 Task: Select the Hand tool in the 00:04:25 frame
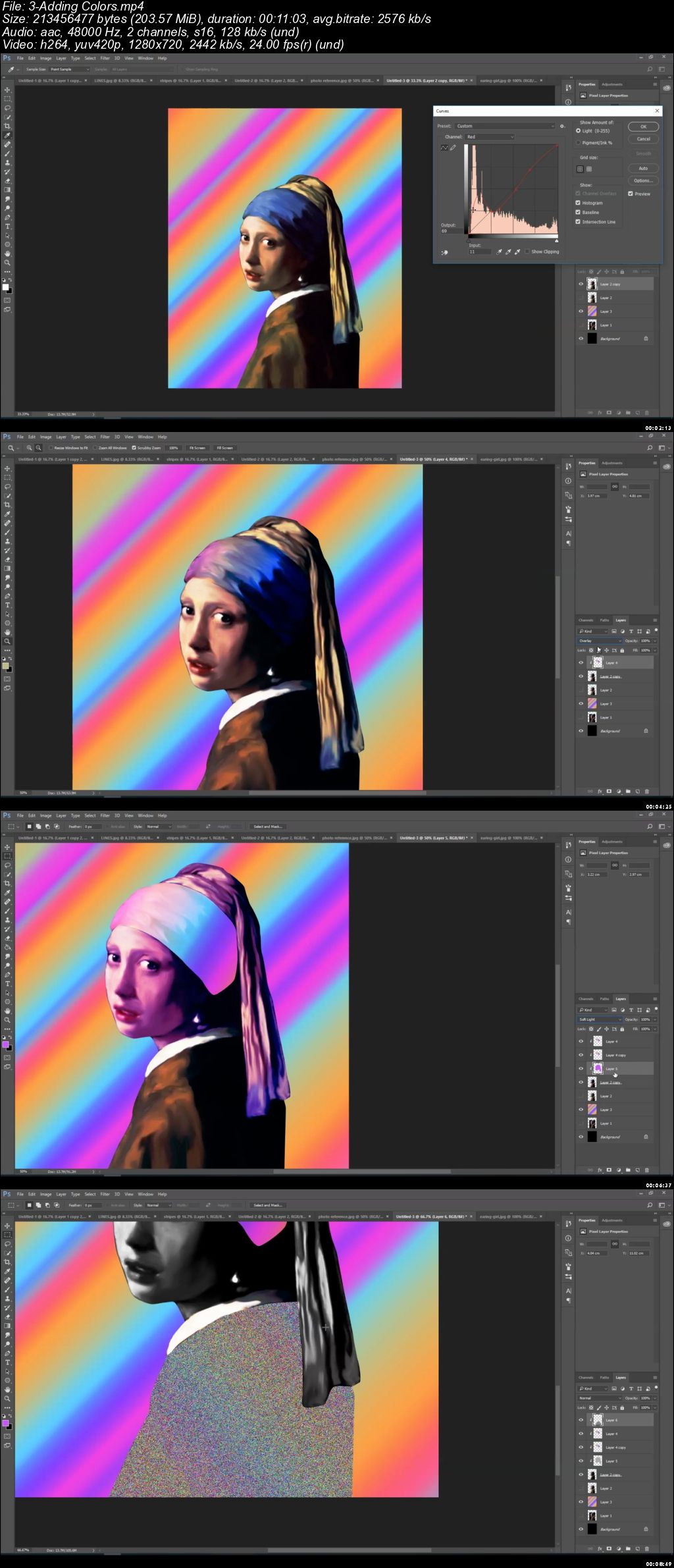coord(7,632)
